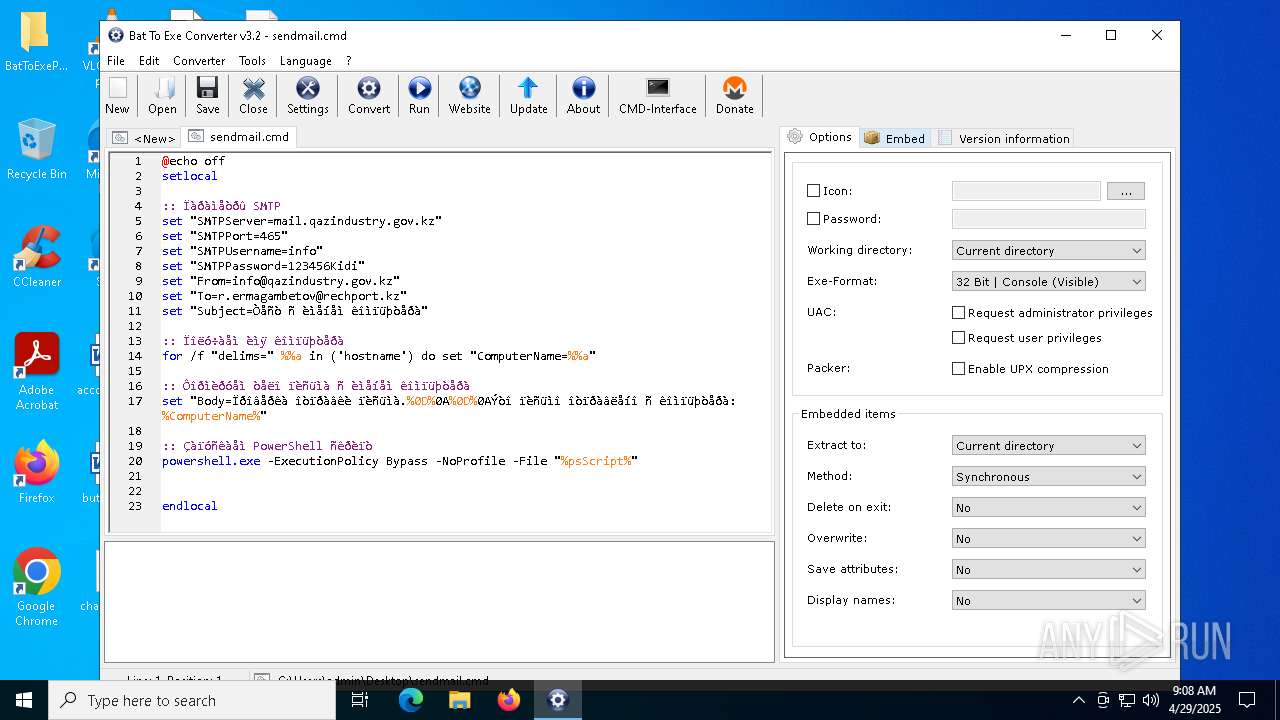Open File Explorer from the taskbar
Viewport: 1280px width, 720px height.
pyautogui.click(x=460, y=700)
